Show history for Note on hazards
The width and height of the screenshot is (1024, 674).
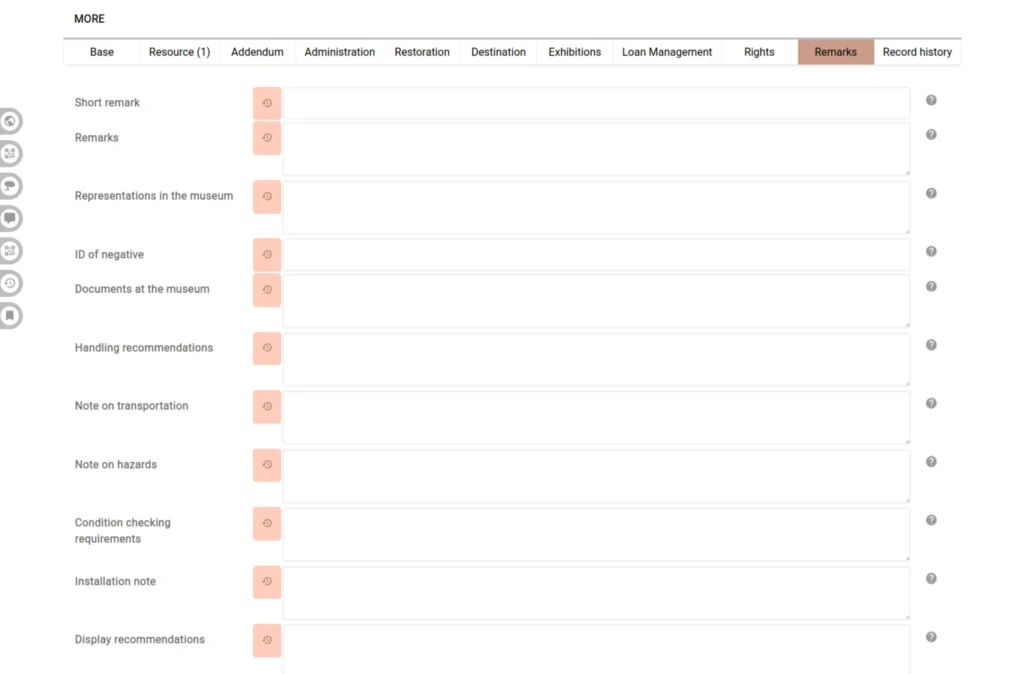point(266,465)
